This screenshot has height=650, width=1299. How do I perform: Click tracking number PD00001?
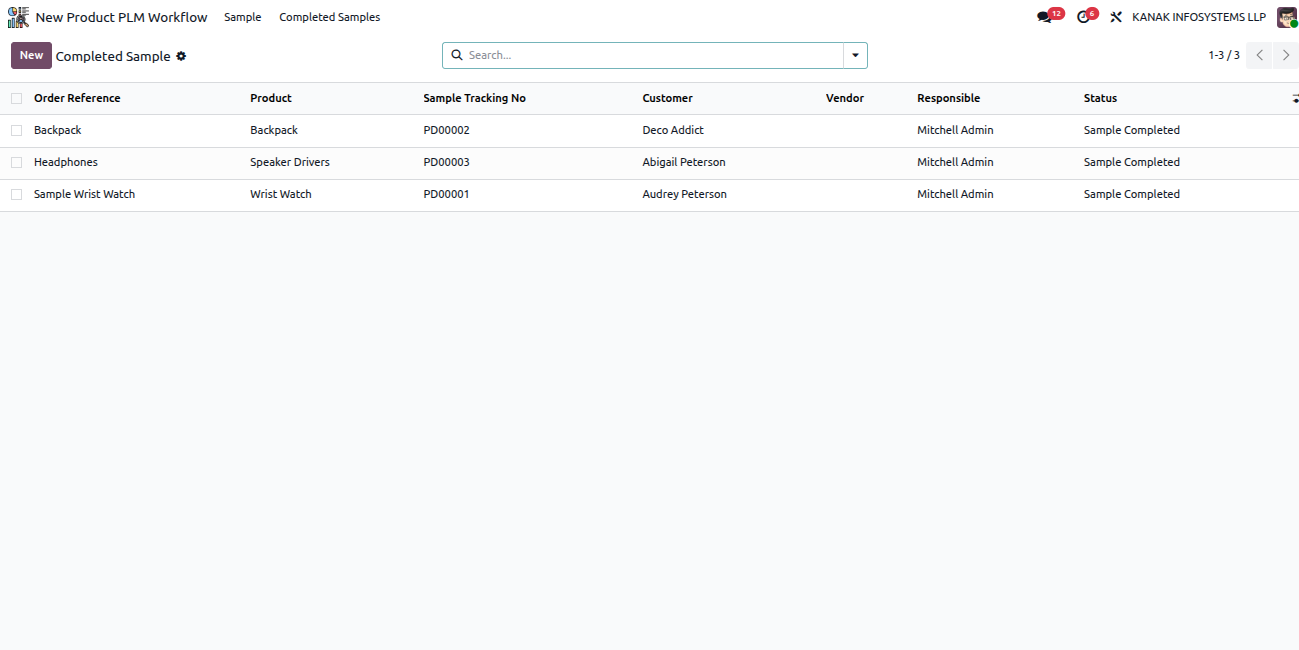(x=447, y=194)
